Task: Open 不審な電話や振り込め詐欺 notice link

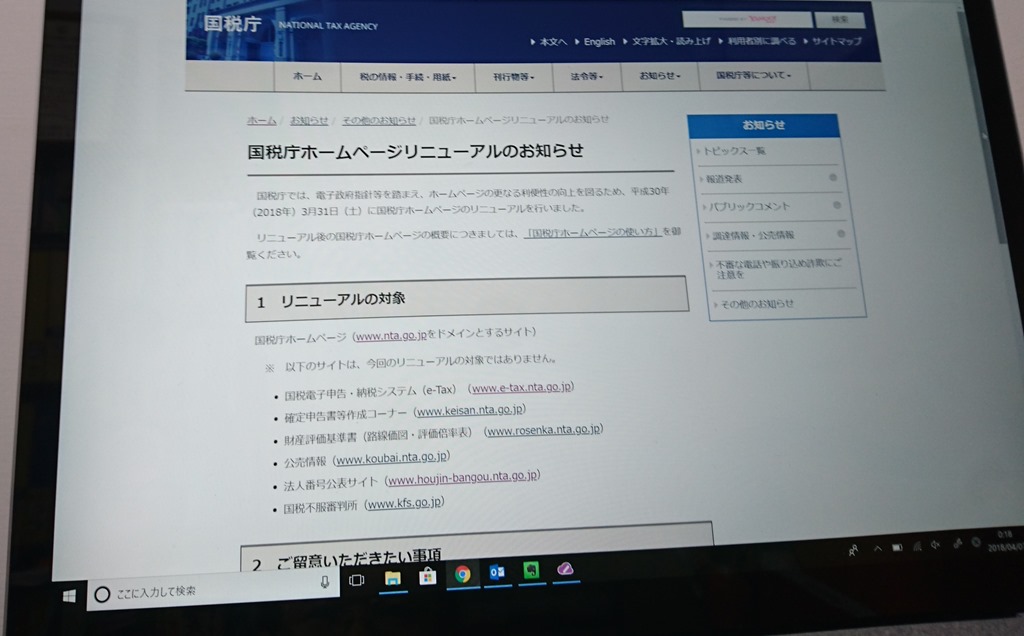Action: click(778, 268)
